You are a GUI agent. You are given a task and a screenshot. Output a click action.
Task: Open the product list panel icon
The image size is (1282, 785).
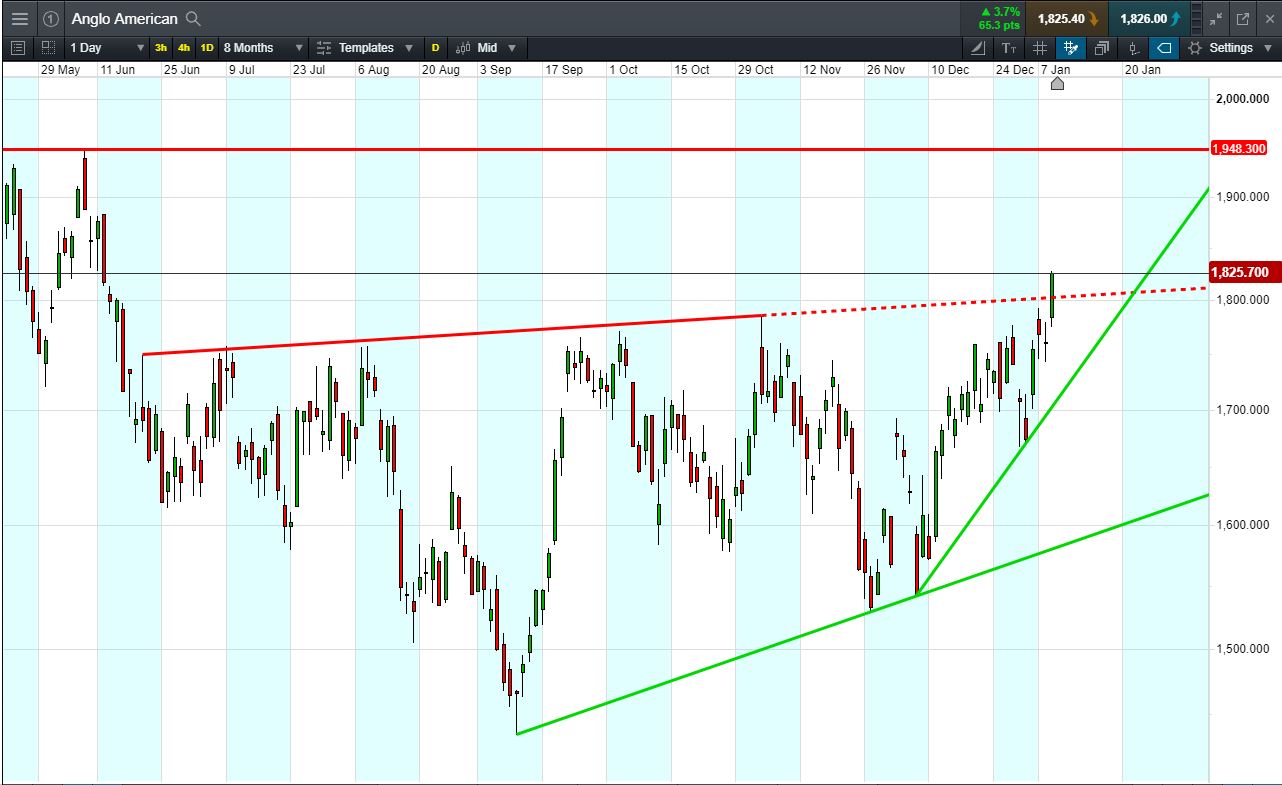tap(17, 48)
